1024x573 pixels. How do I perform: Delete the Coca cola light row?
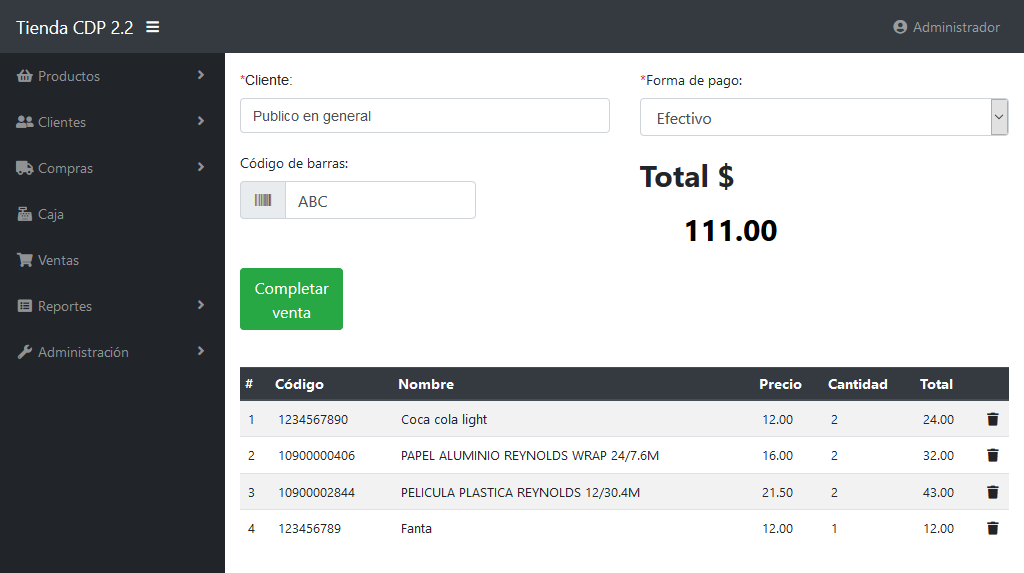pyautogui.click(x=992, y=420)
